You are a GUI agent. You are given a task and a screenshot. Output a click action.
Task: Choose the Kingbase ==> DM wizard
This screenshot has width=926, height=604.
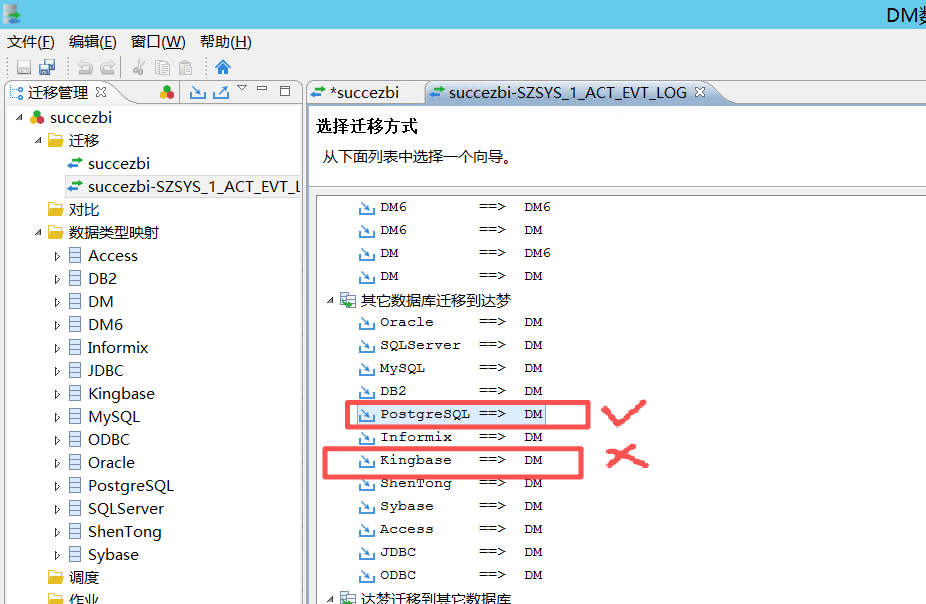[451, 460]
